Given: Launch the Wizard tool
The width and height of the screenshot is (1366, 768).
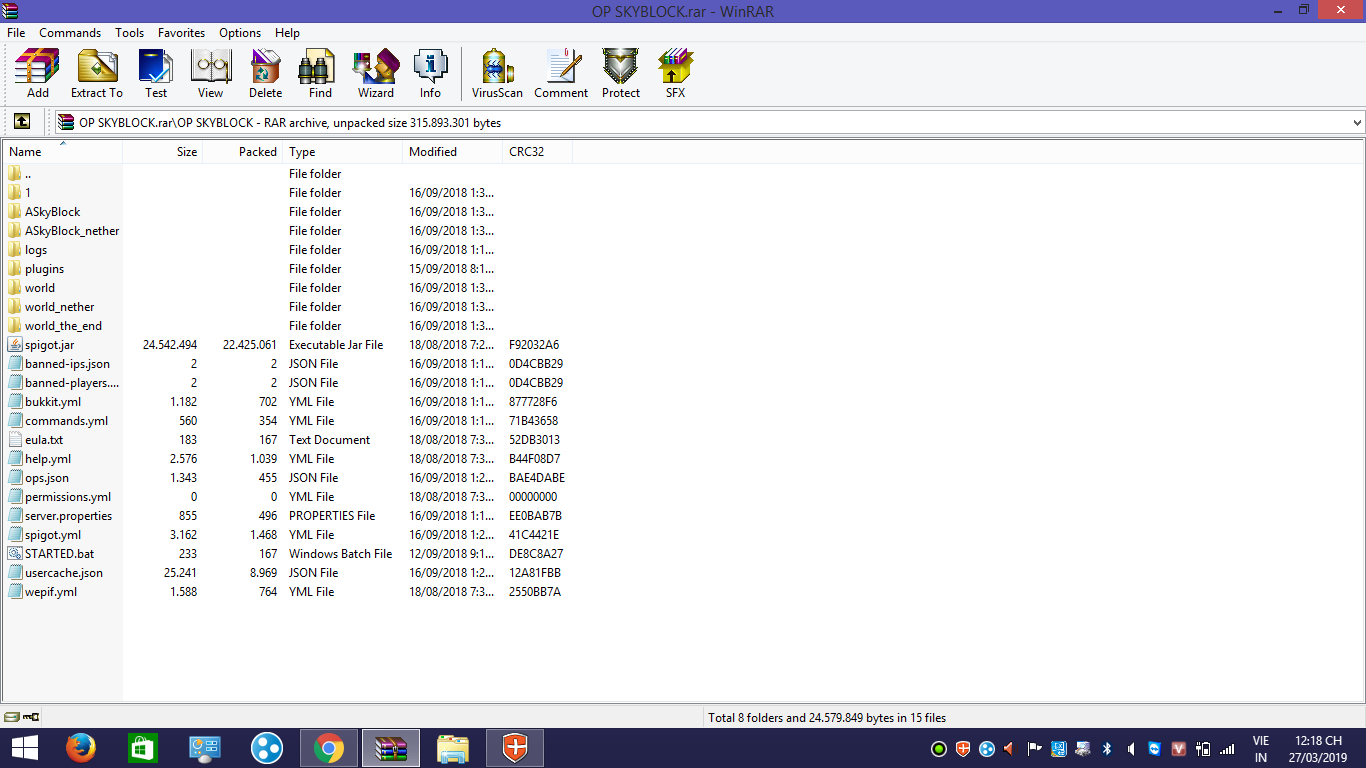Looking at the screenshot, I should (x=376, y=74).
